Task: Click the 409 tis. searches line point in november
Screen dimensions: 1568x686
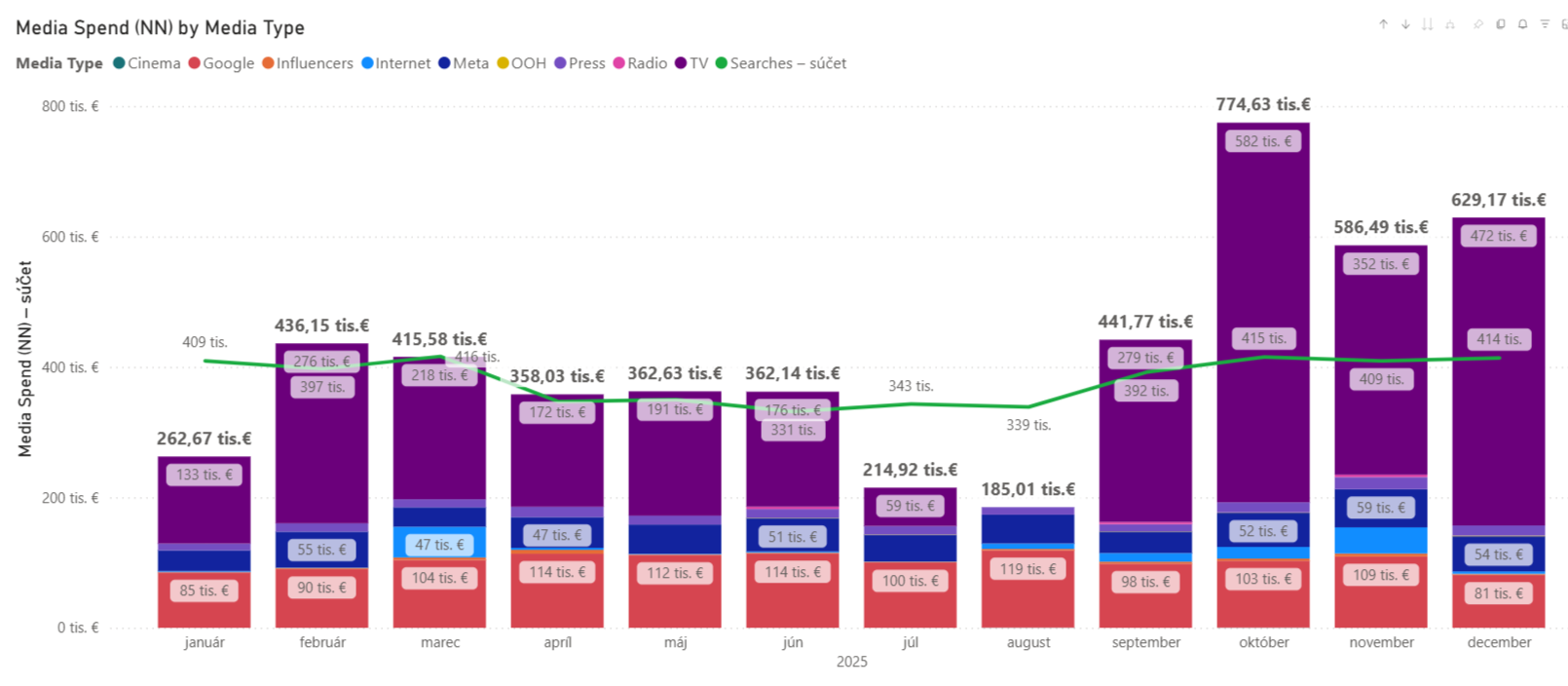Action: (1381, 361)
